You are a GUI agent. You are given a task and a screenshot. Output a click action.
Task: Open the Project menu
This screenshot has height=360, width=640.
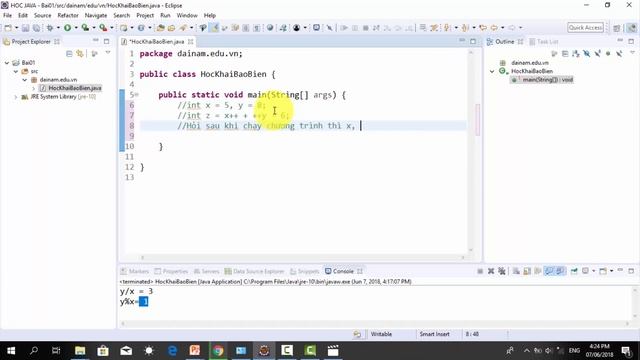(145, 16)
